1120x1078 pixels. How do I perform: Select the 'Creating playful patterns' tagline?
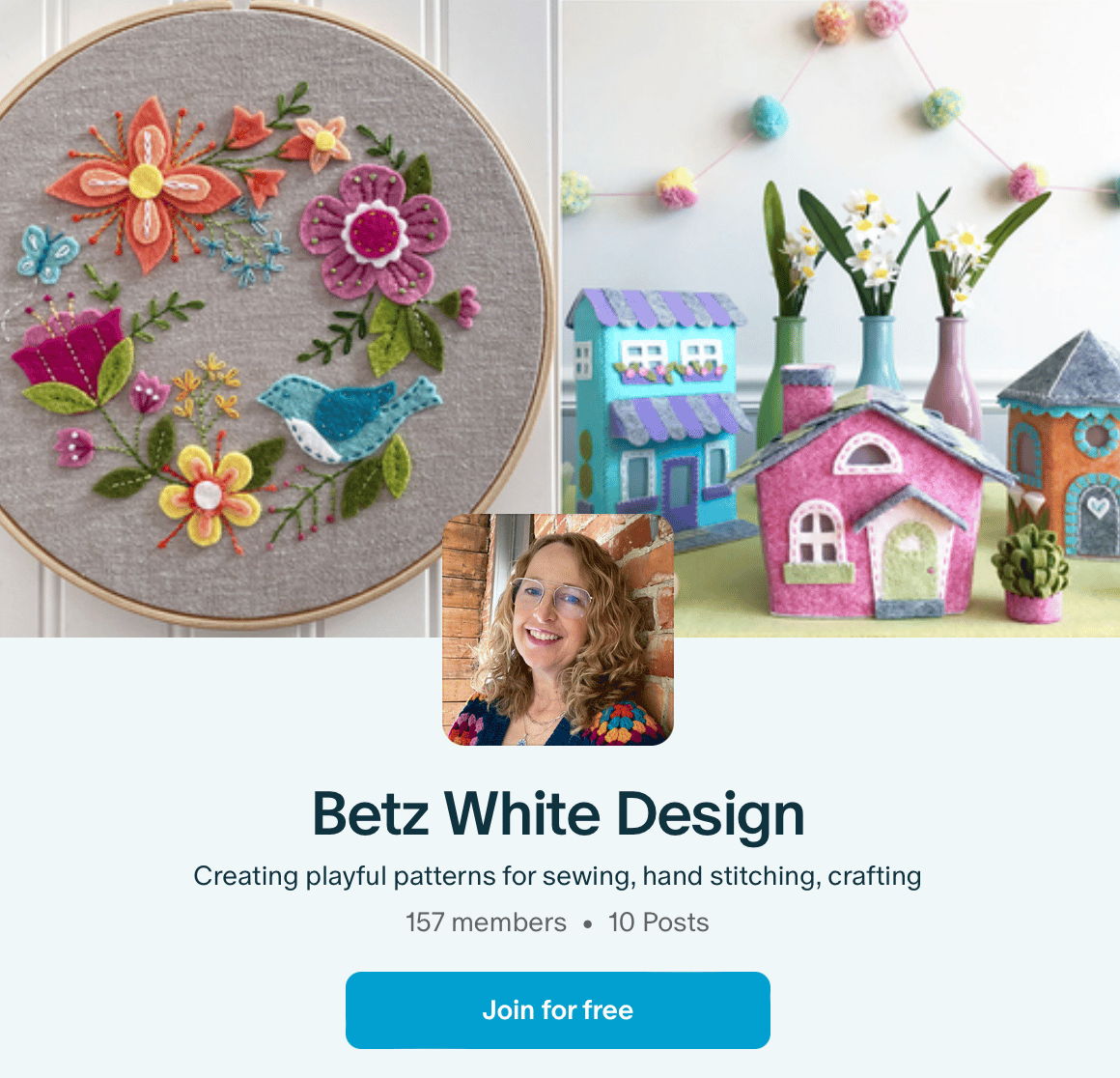pyautogui.click(x=557, y=876)
